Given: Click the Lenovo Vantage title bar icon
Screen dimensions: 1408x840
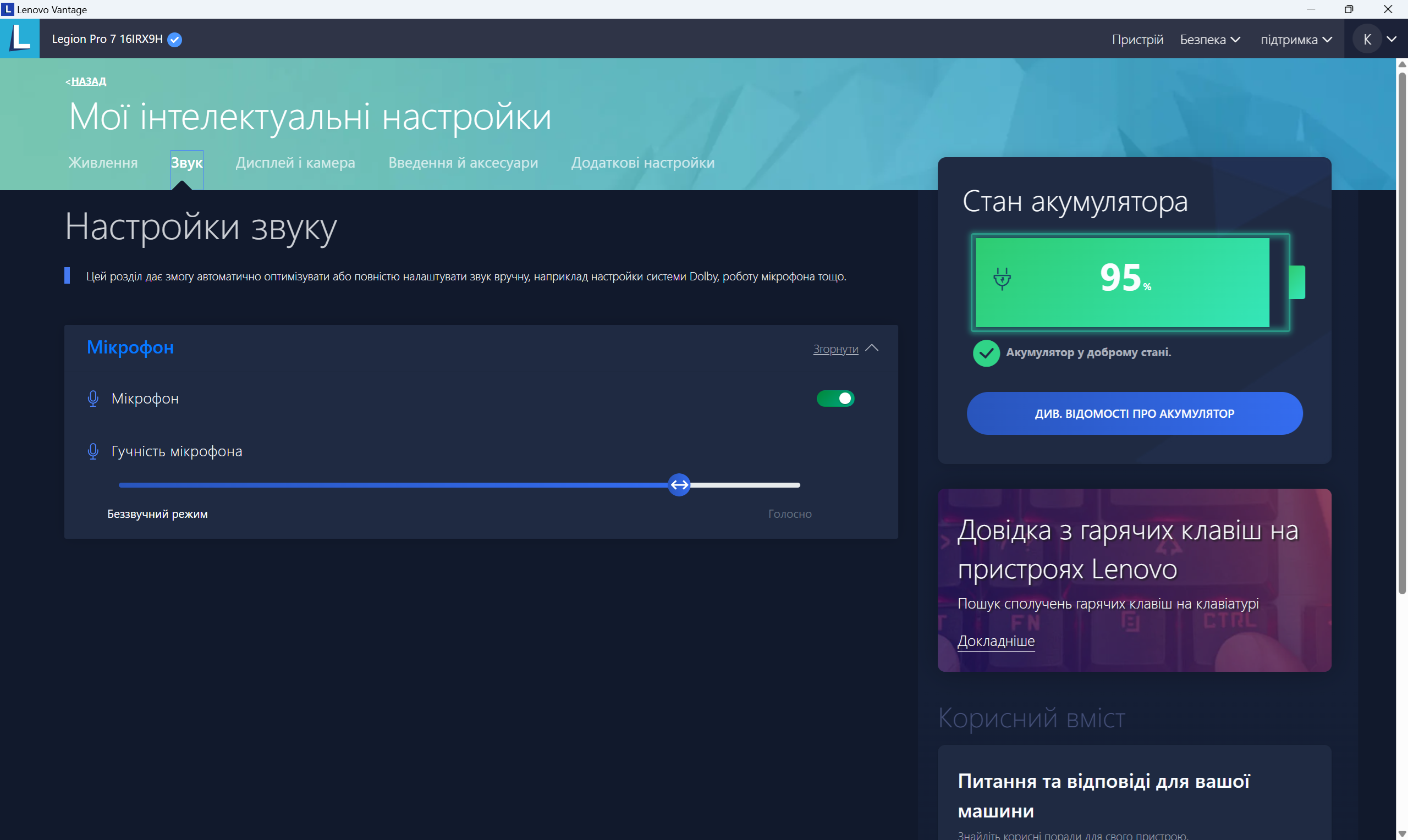Looking at the screenshot, I should tap(7, 9).
